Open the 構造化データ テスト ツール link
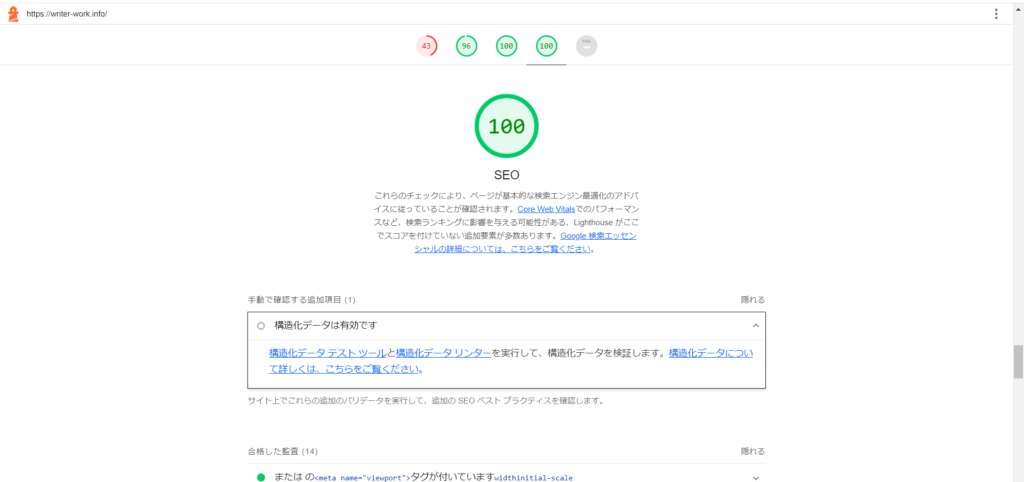This screenshot has width=1024, height=482. pos(327,353)
